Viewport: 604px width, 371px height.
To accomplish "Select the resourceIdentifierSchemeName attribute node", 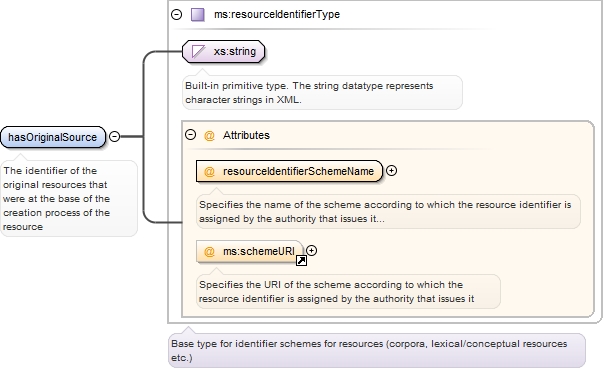I will pos(290,171).
